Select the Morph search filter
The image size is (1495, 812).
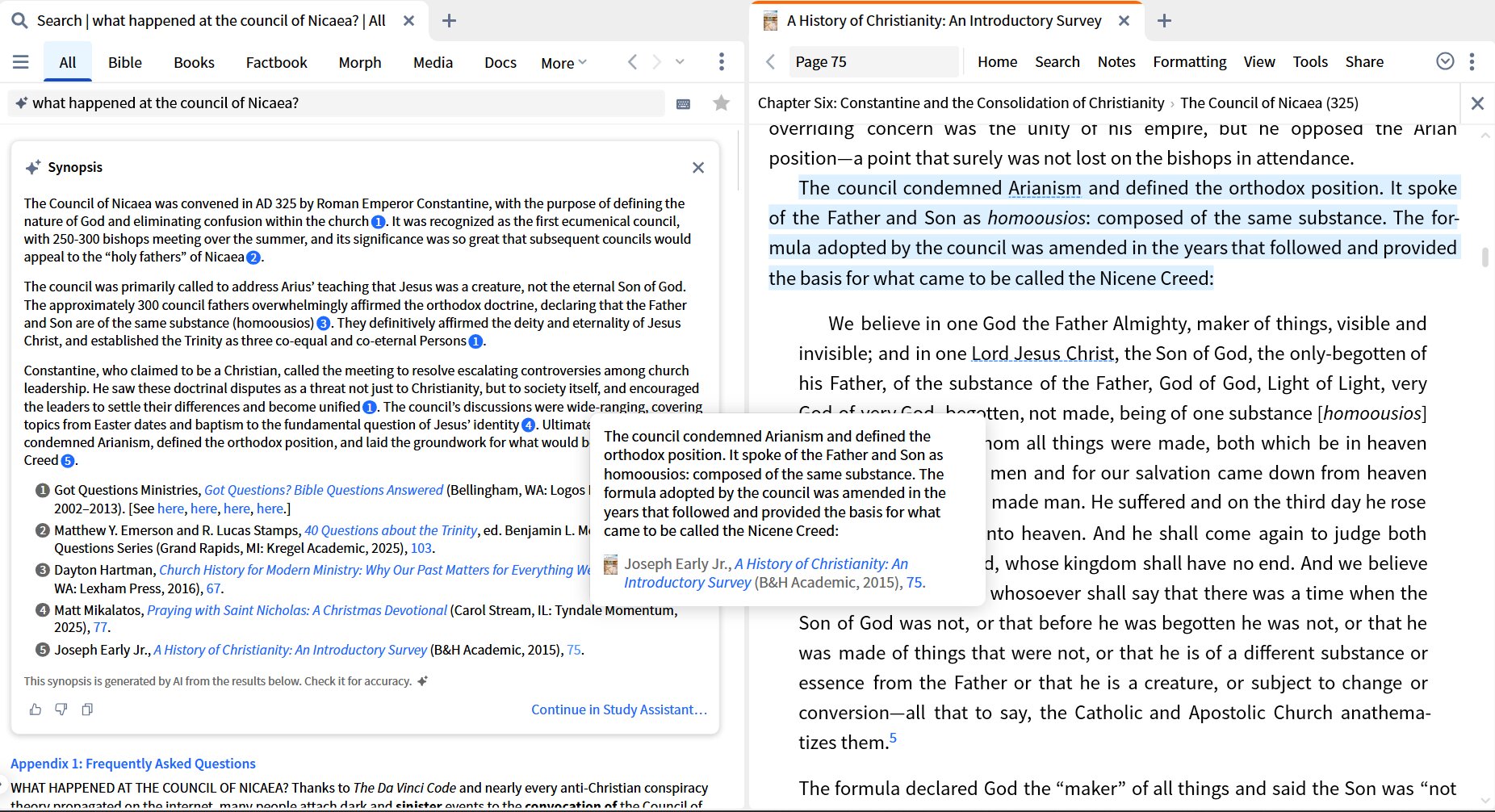point(360,62)
